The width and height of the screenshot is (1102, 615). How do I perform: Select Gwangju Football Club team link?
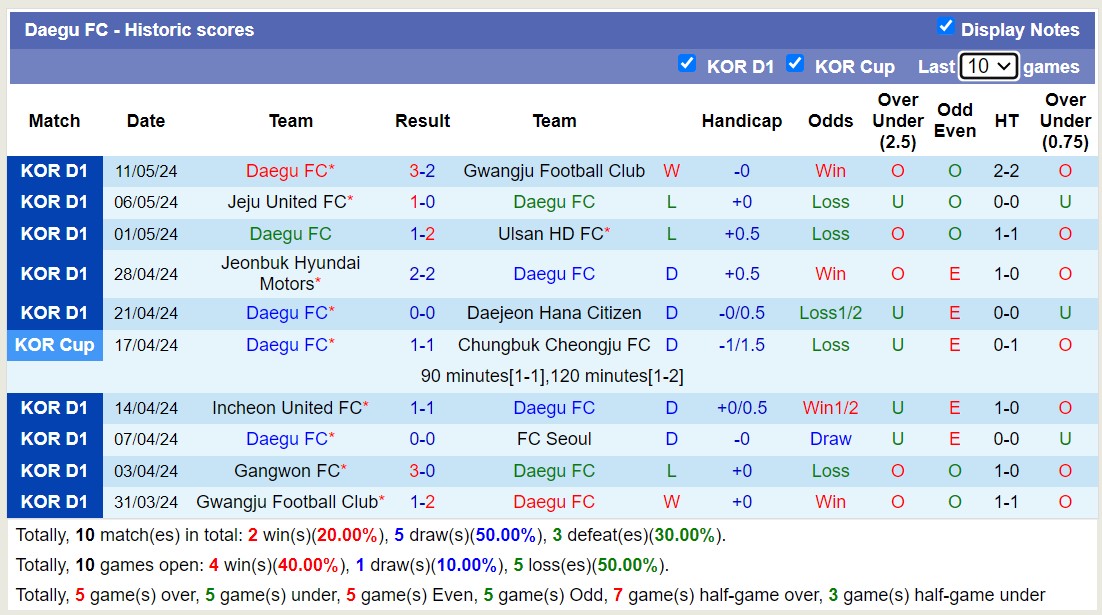tap(554, 170)
